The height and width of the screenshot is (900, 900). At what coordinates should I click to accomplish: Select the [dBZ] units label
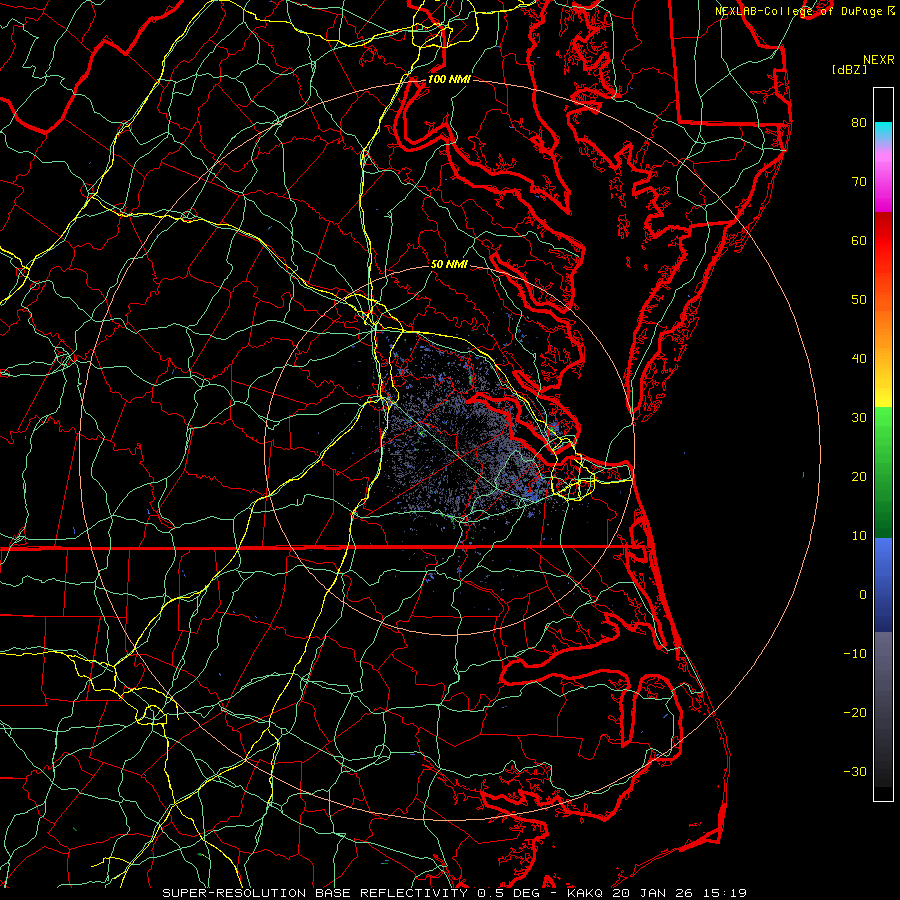[x=849, y=69]
